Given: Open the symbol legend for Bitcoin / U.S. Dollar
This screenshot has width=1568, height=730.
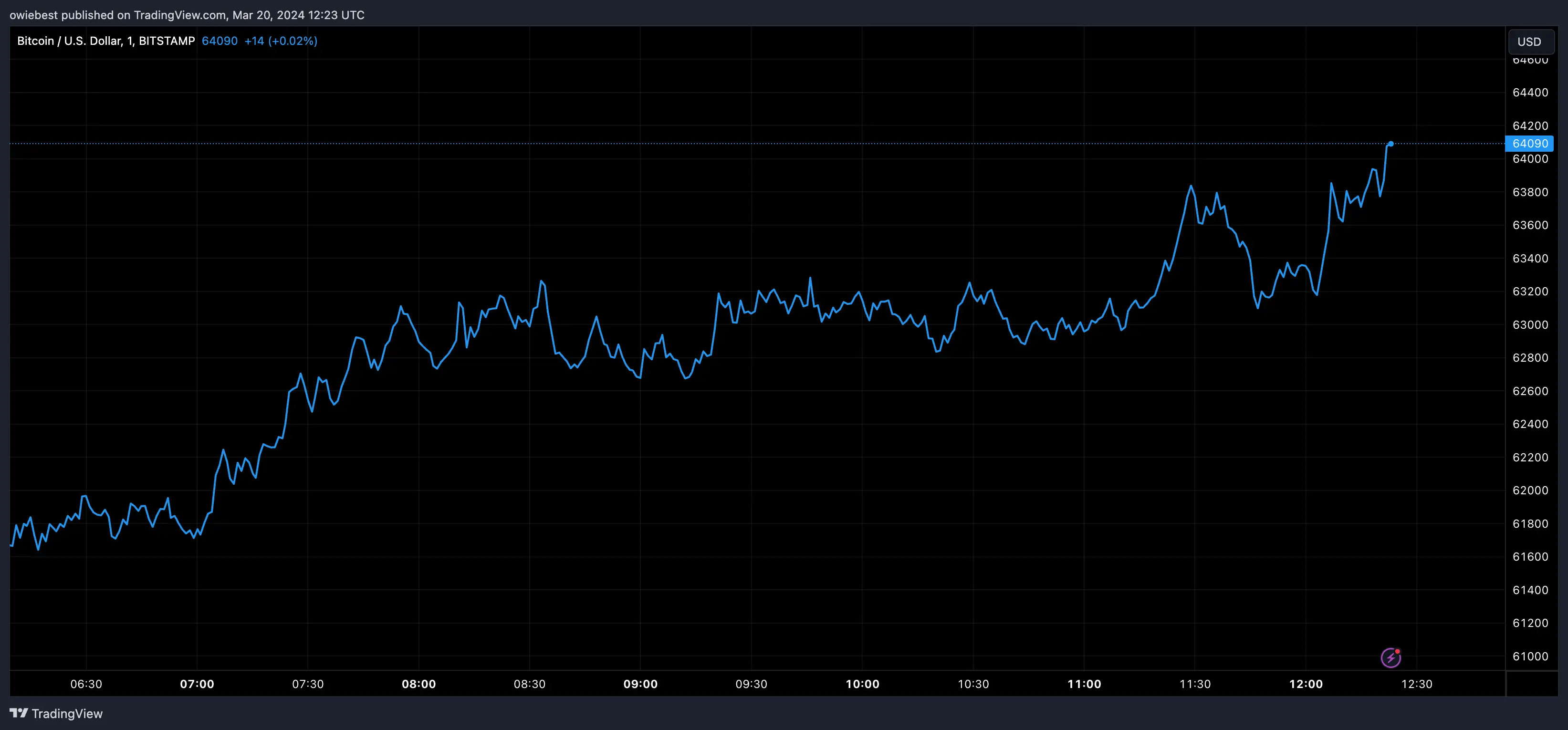Looking at the screenshot, I should 73,41.
